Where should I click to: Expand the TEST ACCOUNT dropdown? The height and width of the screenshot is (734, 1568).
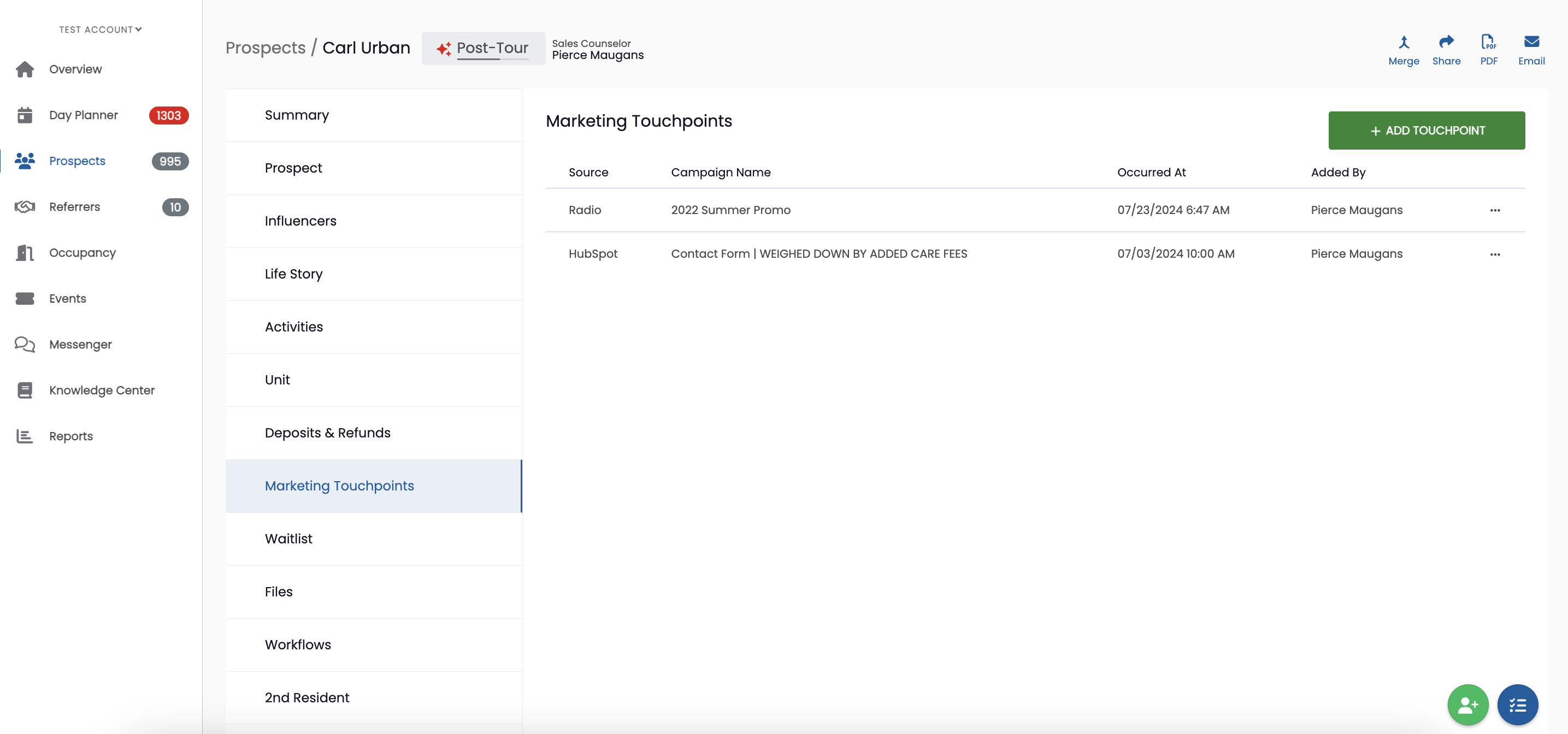(x=101, y=29)
